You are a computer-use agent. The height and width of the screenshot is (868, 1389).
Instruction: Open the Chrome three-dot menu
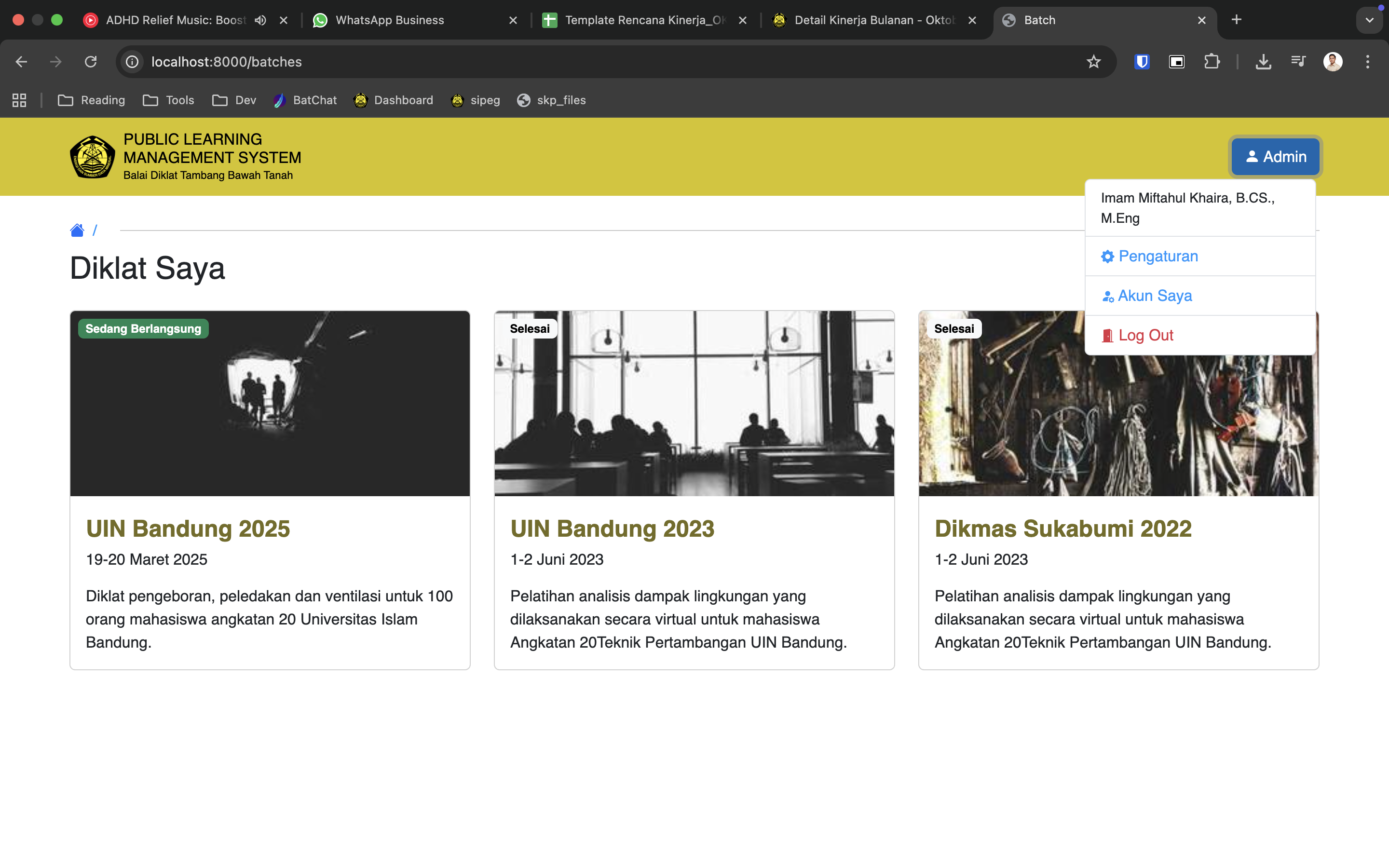[x=1367, y=61]
